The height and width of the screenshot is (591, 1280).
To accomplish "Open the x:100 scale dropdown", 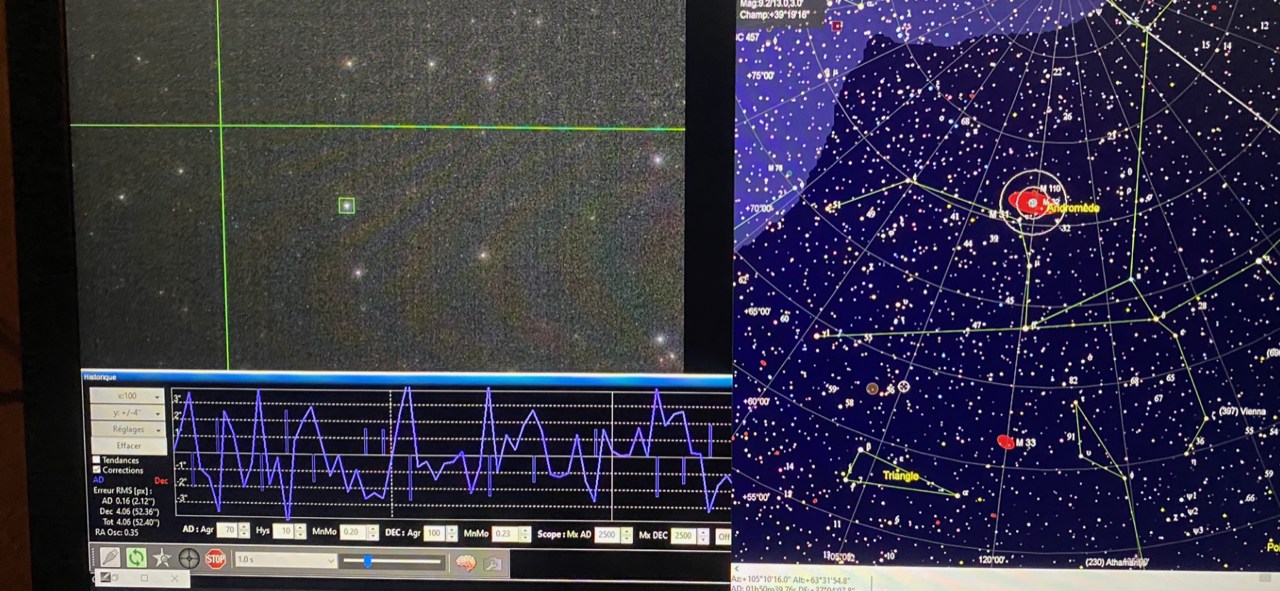I will click(x=127, y=396).
